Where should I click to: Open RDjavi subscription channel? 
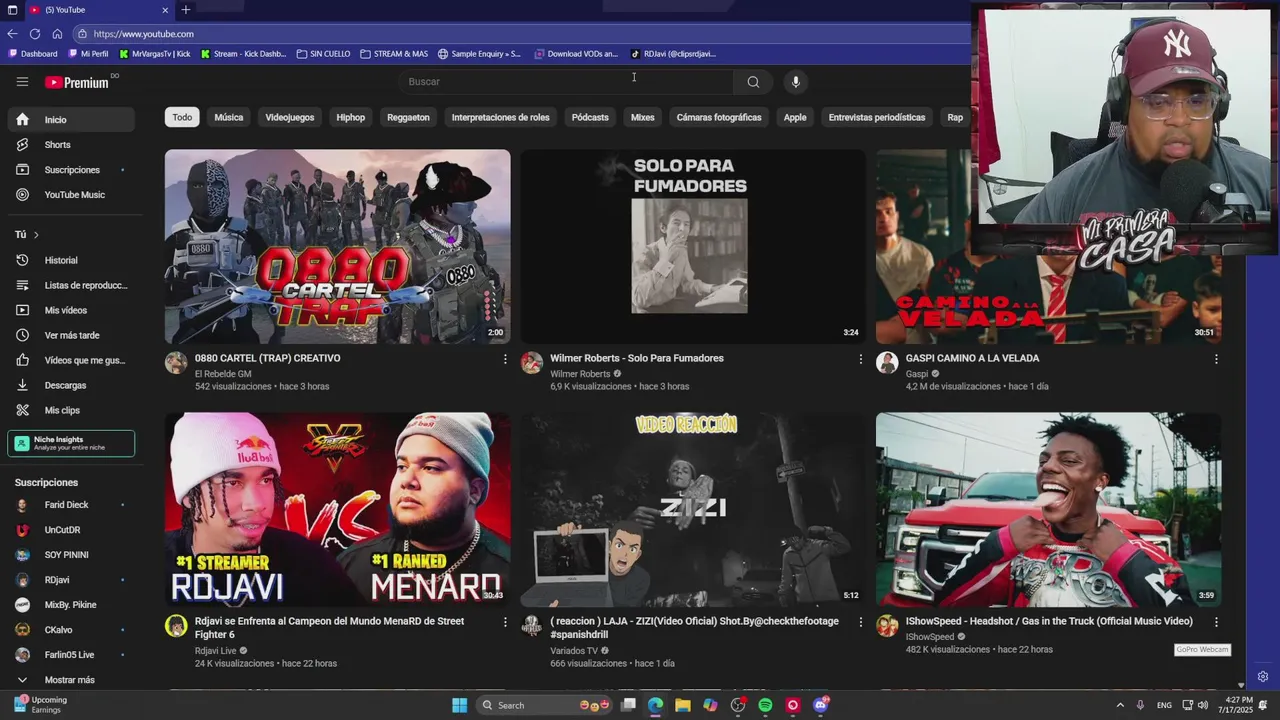71,580
